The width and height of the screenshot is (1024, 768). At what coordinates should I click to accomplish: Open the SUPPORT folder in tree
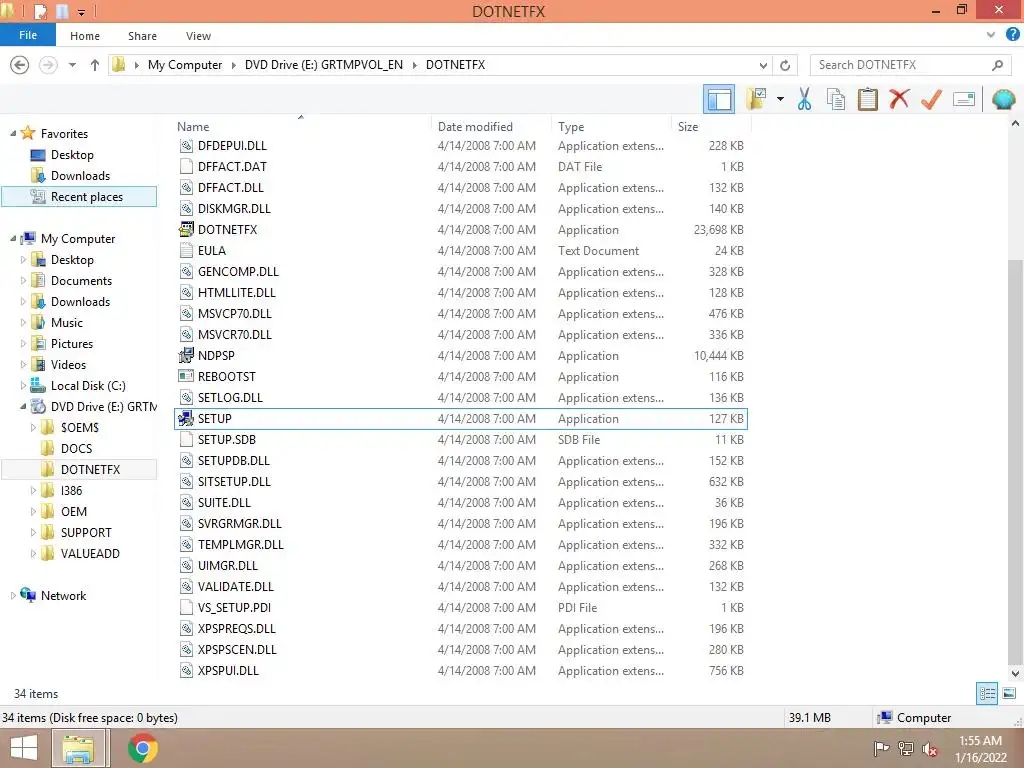pos(86,532)
